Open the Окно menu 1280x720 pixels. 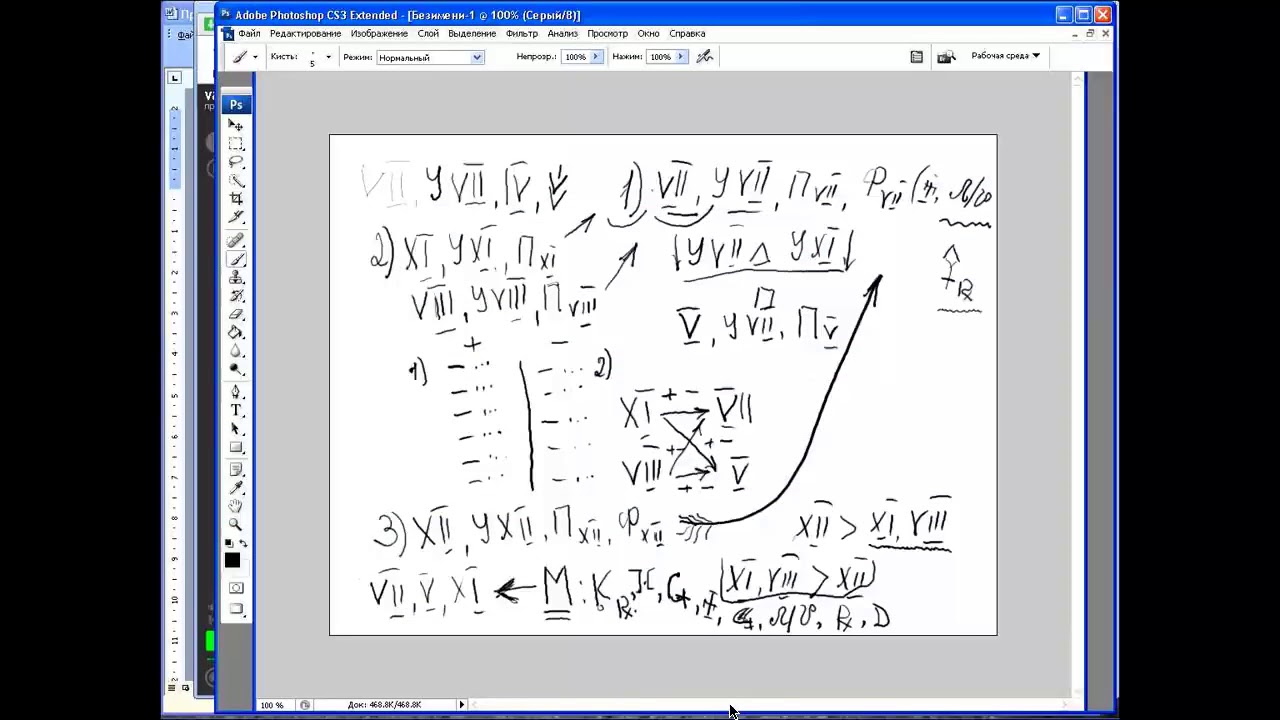[649, 33]
